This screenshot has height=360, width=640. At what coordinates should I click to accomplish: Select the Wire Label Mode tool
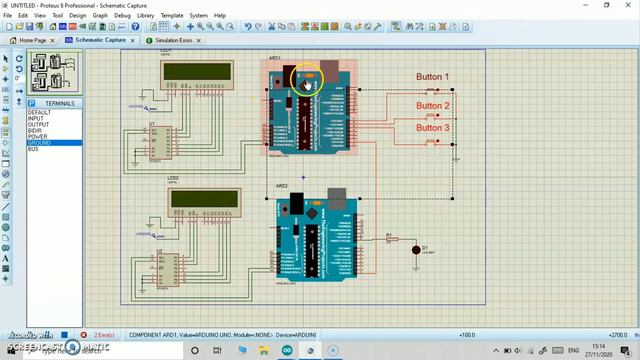6,89
